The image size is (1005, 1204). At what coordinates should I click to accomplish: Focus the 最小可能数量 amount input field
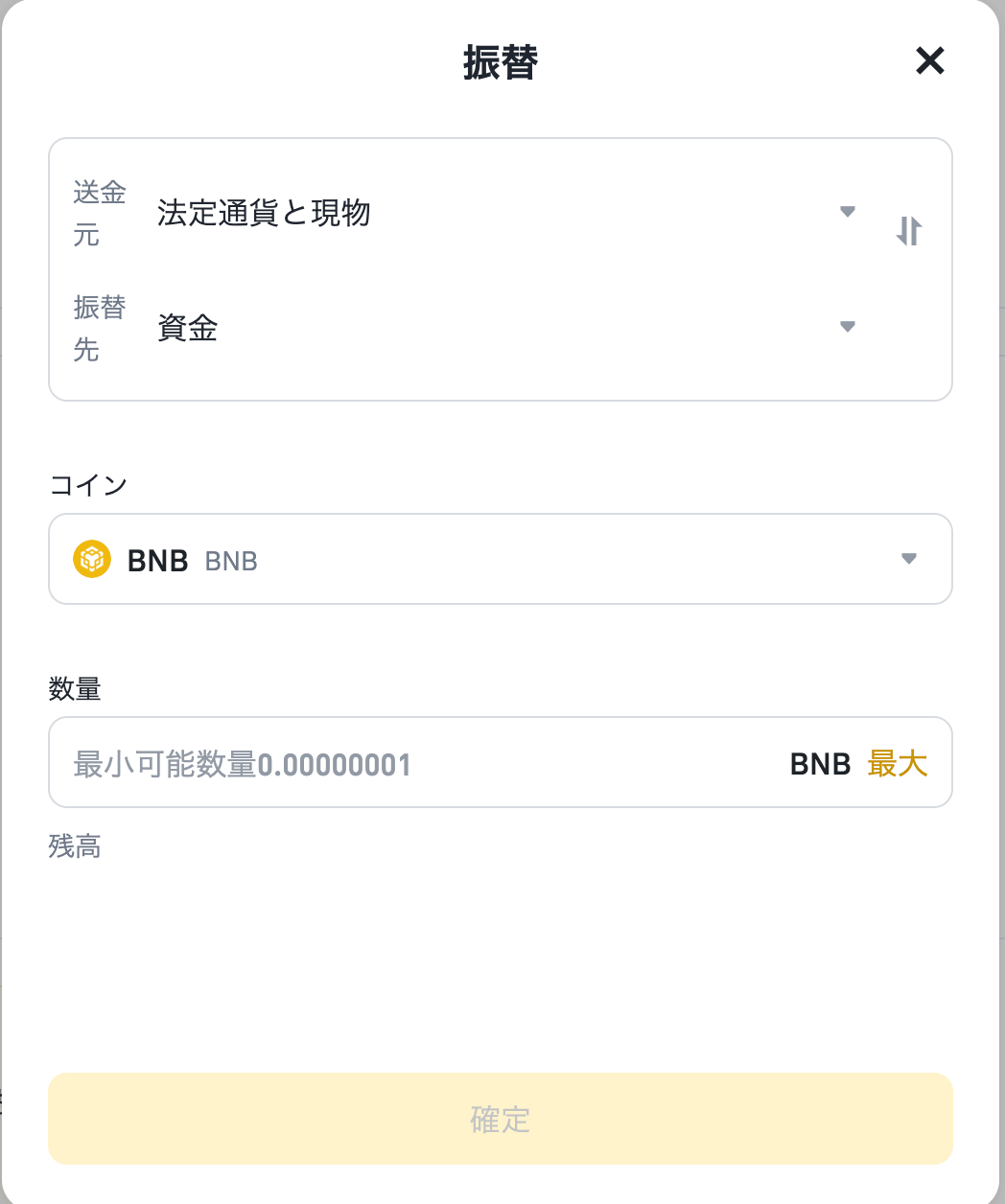tap(422, 764)
